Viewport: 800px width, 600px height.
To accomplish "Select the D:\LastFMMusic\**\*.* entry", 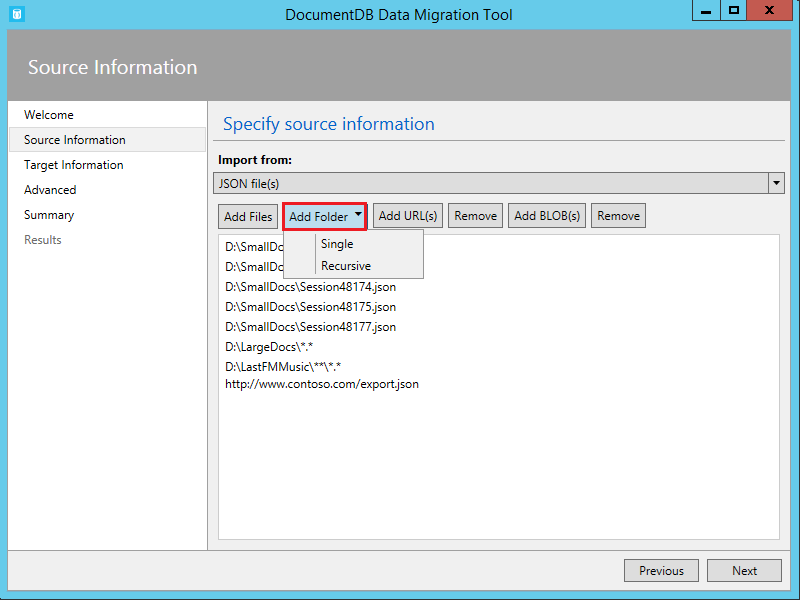I will coord(283,367).
